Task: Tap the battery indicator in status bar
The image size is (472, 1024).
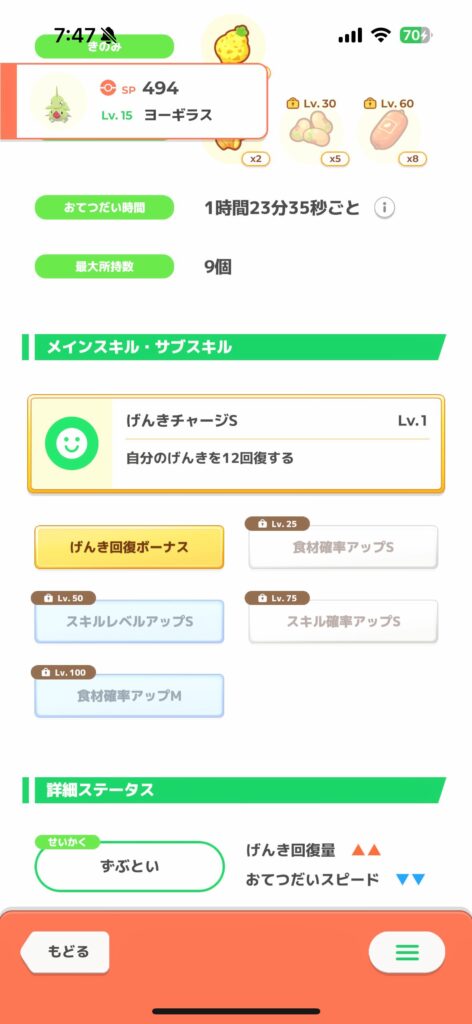Action: [417, 35]
